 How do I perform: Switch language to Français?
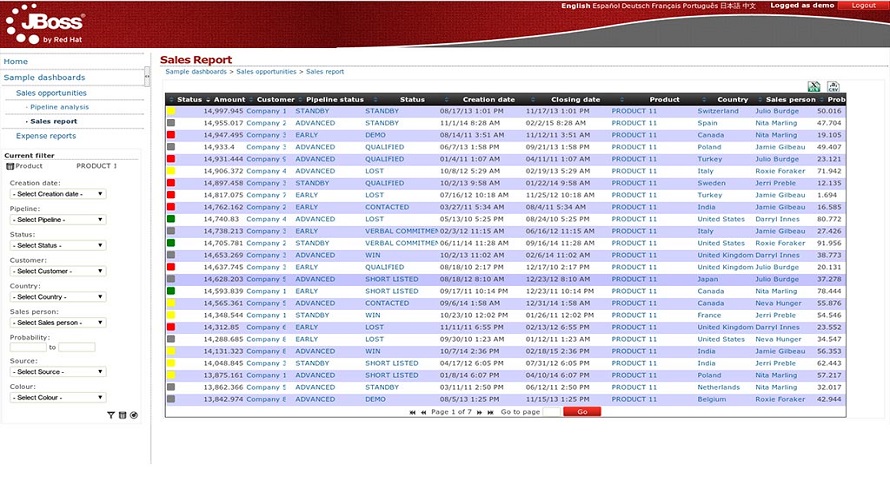(667, 6)
